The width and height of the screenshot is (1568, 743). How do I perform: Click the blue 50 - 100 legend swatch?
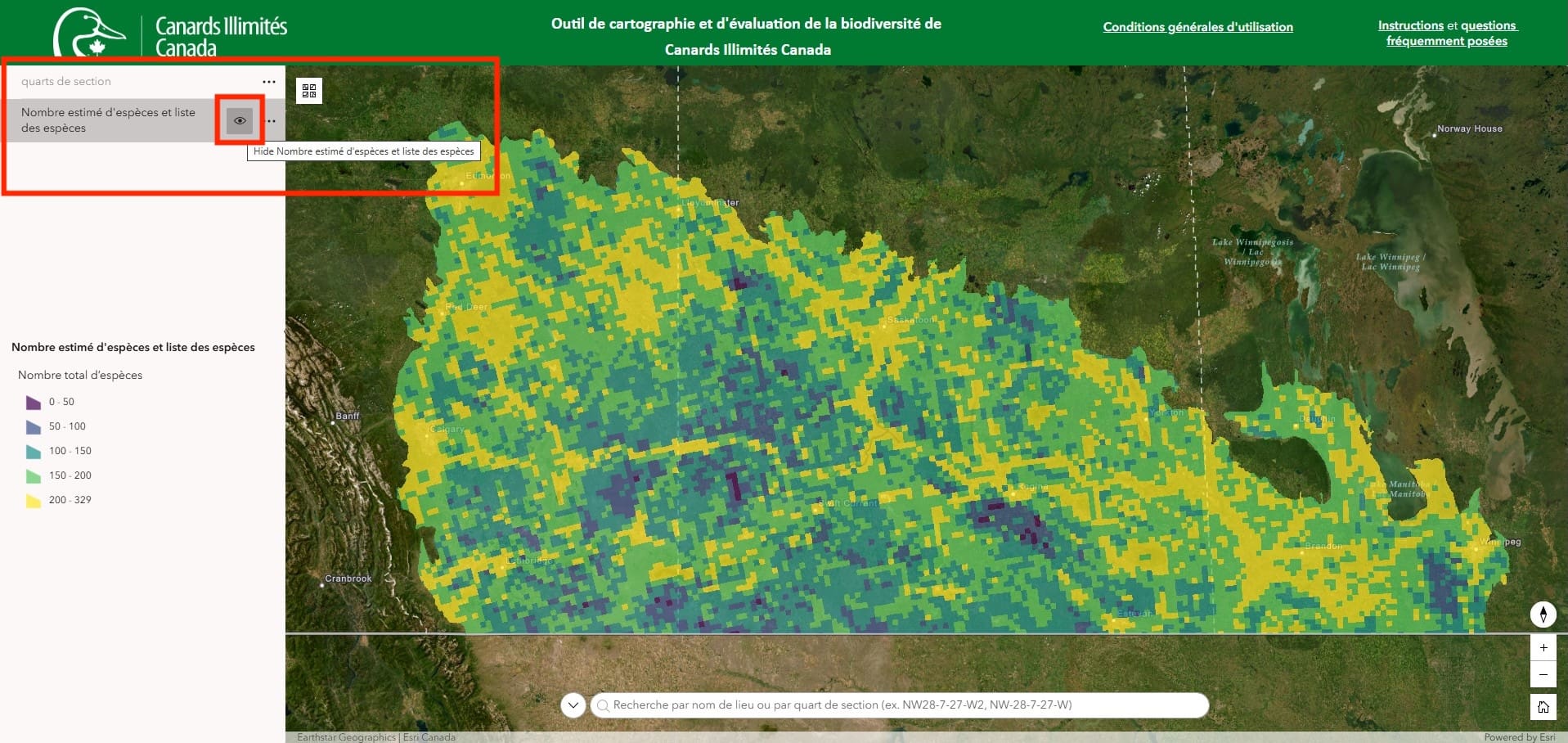(x=34, y=426)
